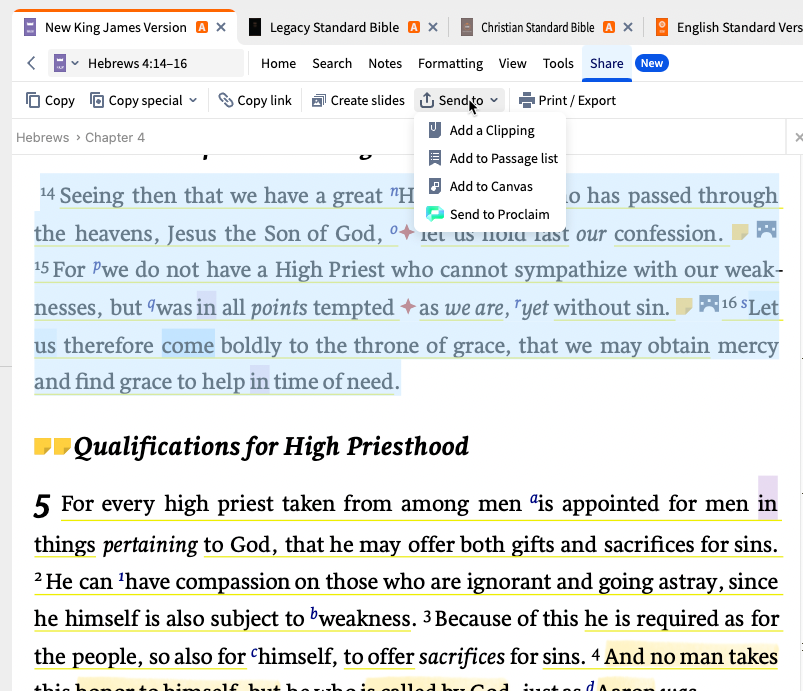Click the heading 'Qualifications for High Priesthood'
Viewport: 803px width, 691px height.
(271, 447)
